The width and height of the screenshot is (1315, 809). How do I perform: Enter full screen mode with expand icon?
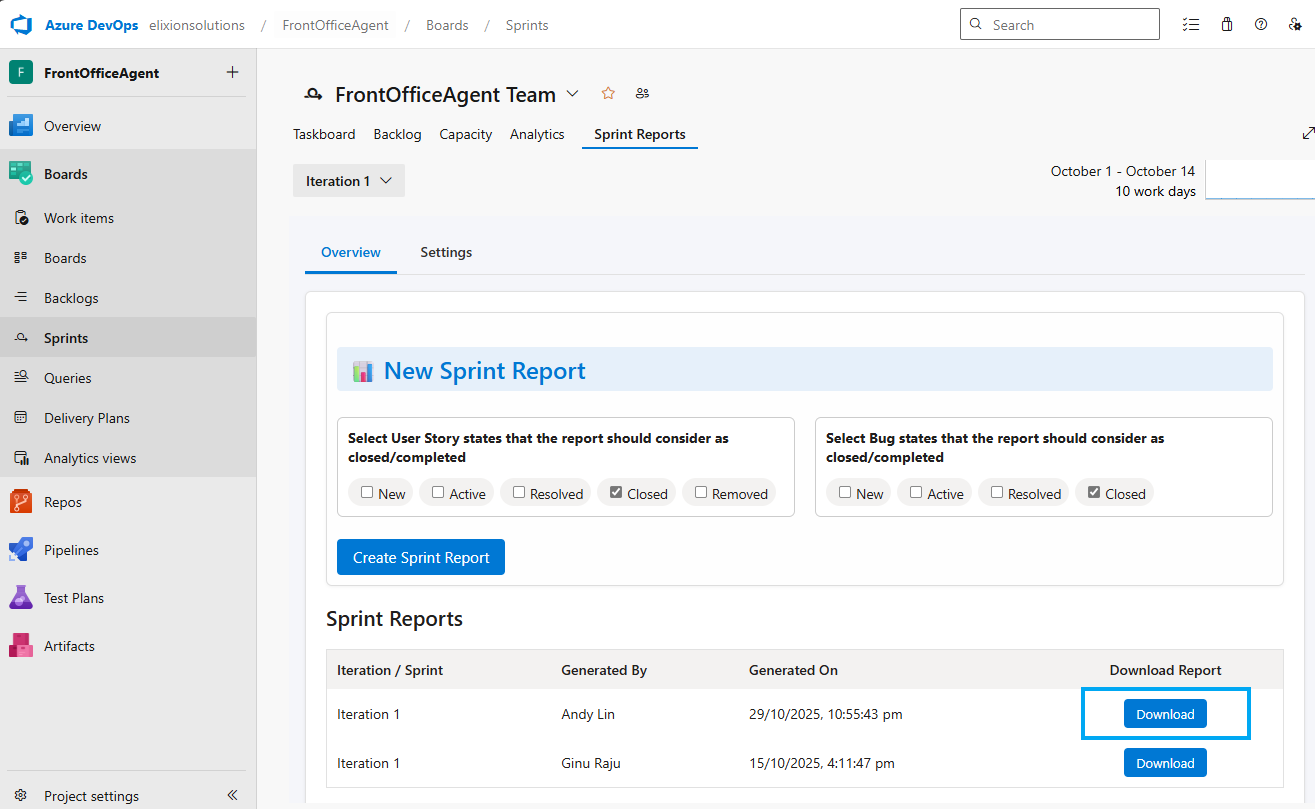point(1307,133)
